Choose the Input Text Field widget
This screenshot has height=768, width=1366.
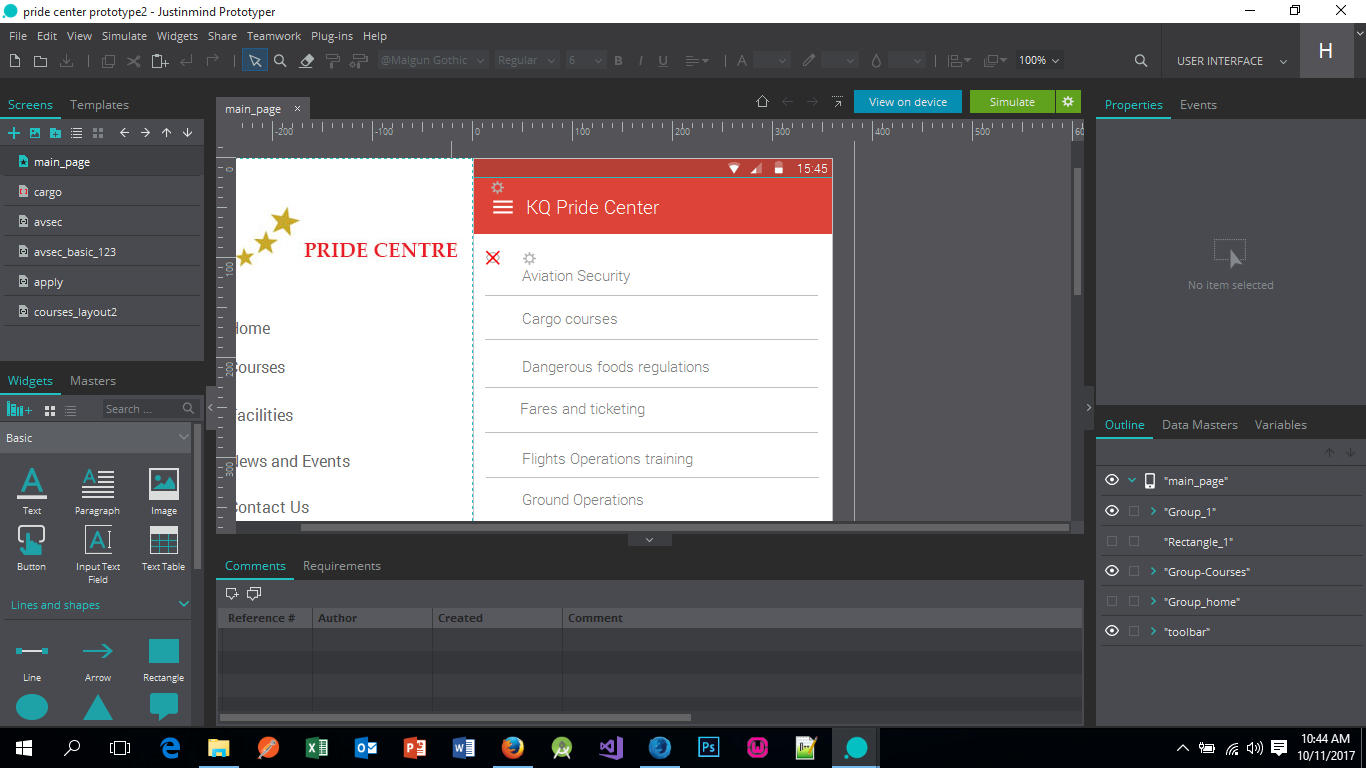coord(98,548)
